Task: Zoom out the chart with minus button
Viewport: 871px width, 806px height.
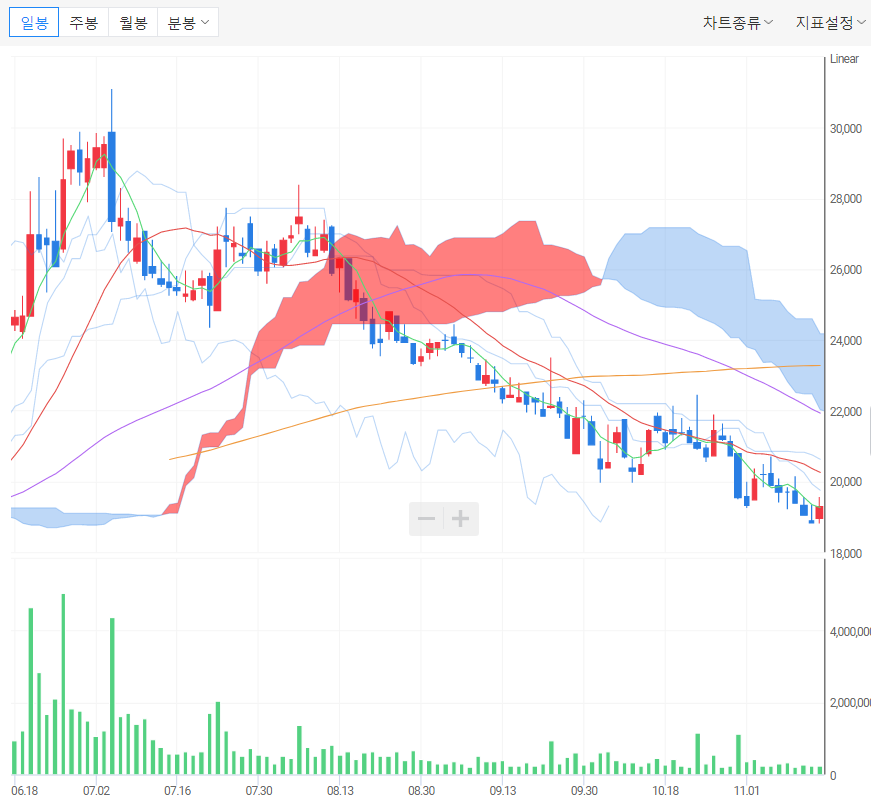Action: [426, 519]
